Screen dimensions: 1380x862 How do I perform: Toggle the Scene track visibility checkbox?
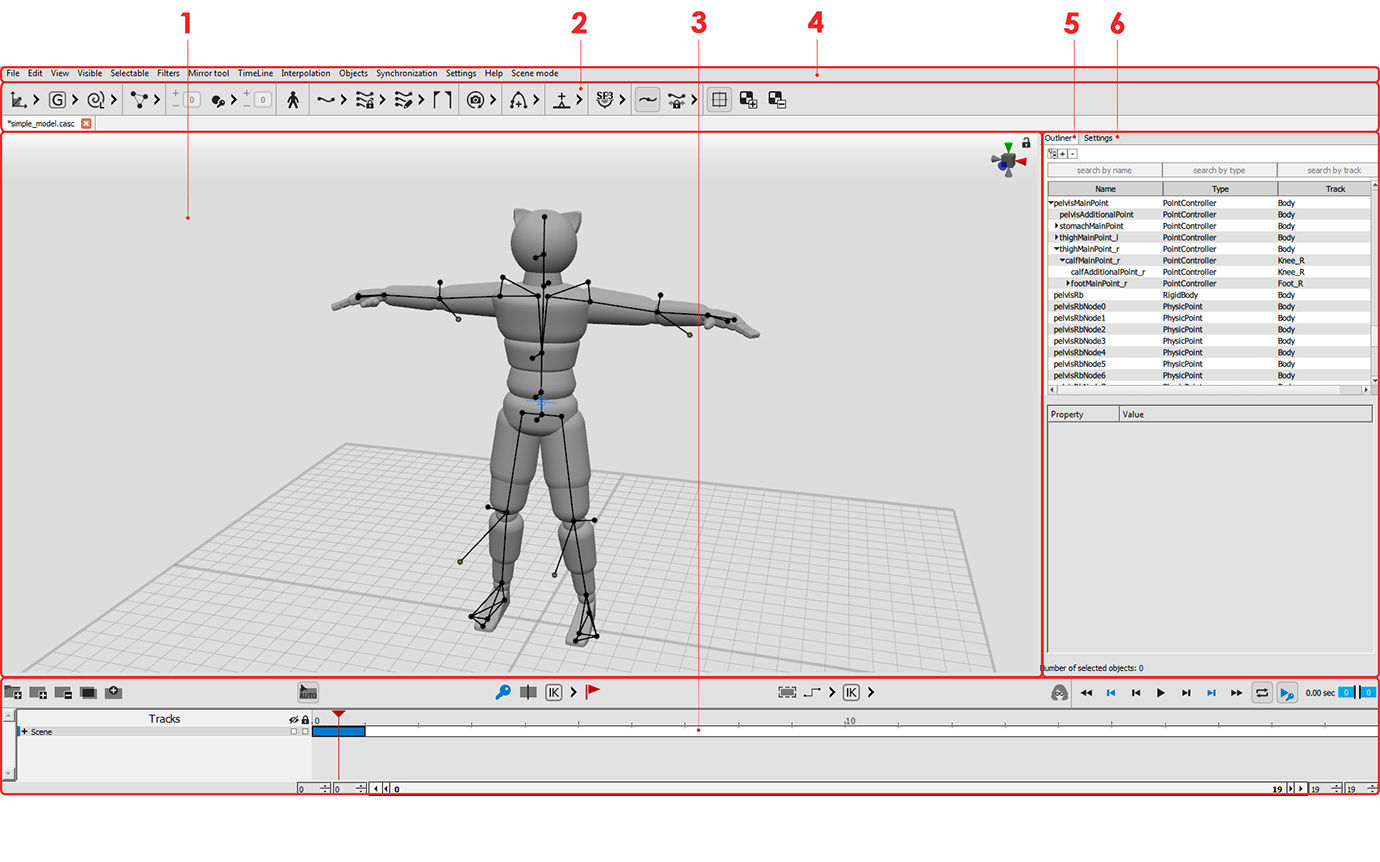click(x=294, y=732)
